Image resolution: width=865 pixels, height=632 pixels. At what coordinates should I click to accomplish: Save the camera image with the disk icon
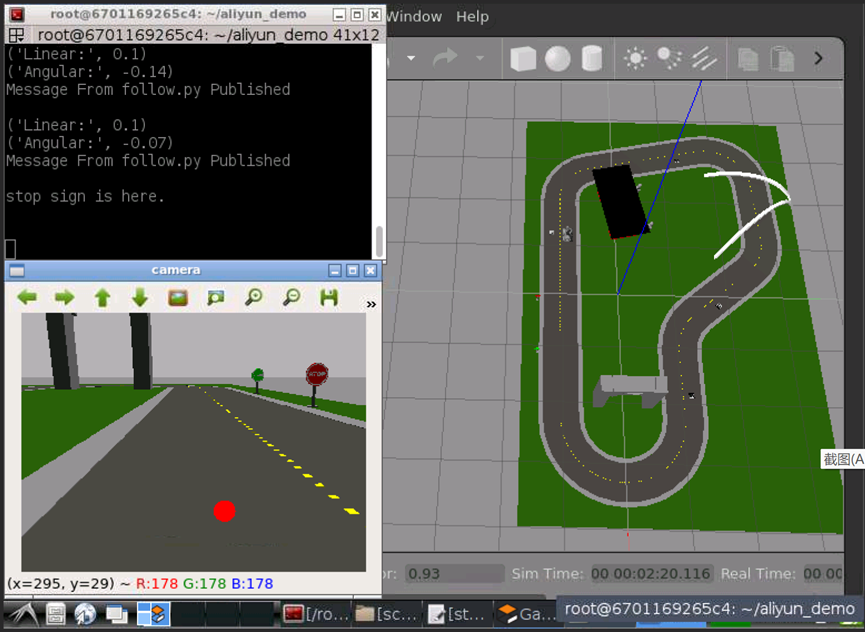[329, 297]
